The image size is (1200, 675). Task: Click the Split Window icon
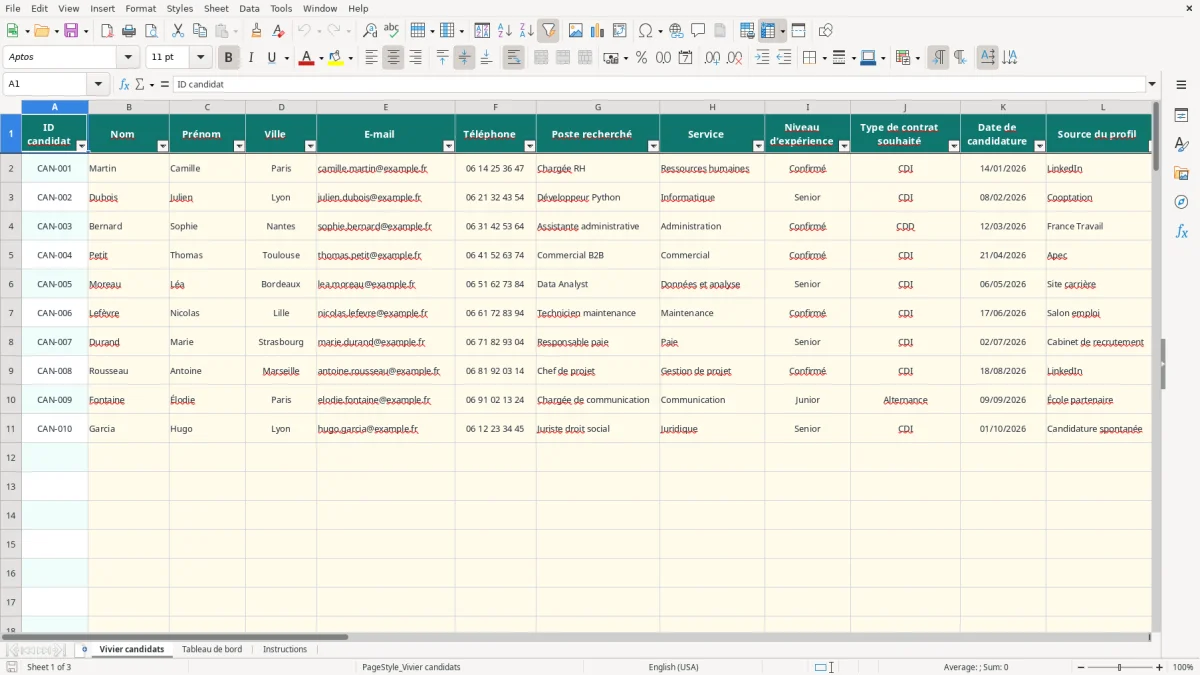point(799,31)
